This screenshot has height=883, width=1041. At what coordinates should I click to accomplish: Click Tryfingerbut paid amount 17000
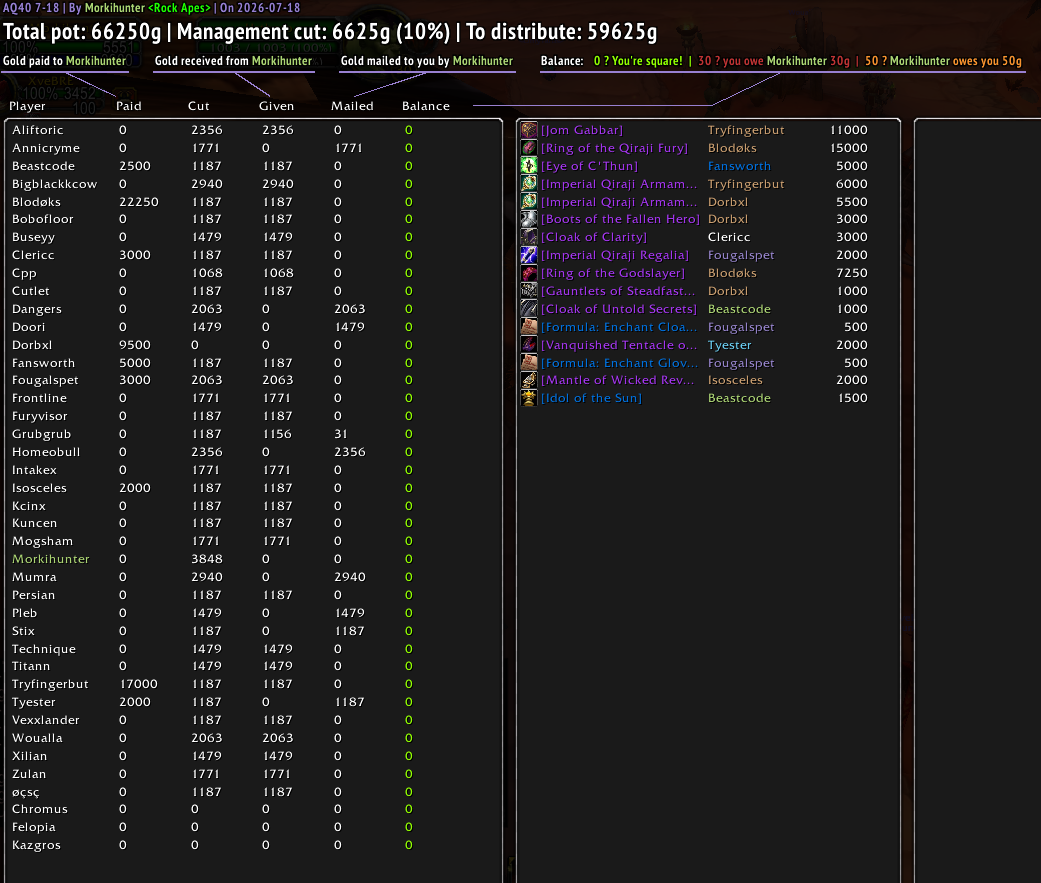click(x=139, y=684)
